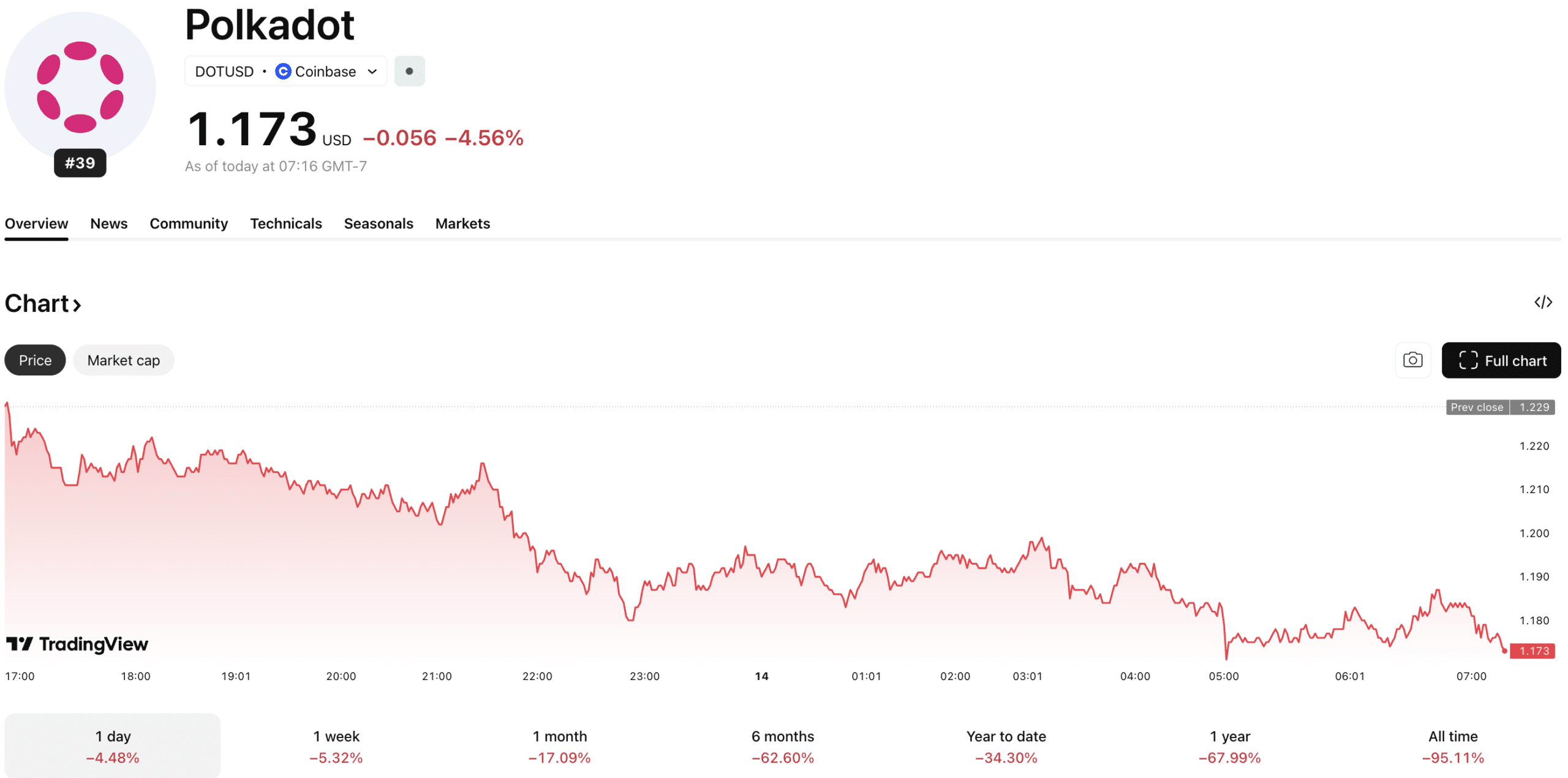The height and width of the screenshot is (778, 1568).
Task: Select the 1 day range
Action: tap(113, 747)
